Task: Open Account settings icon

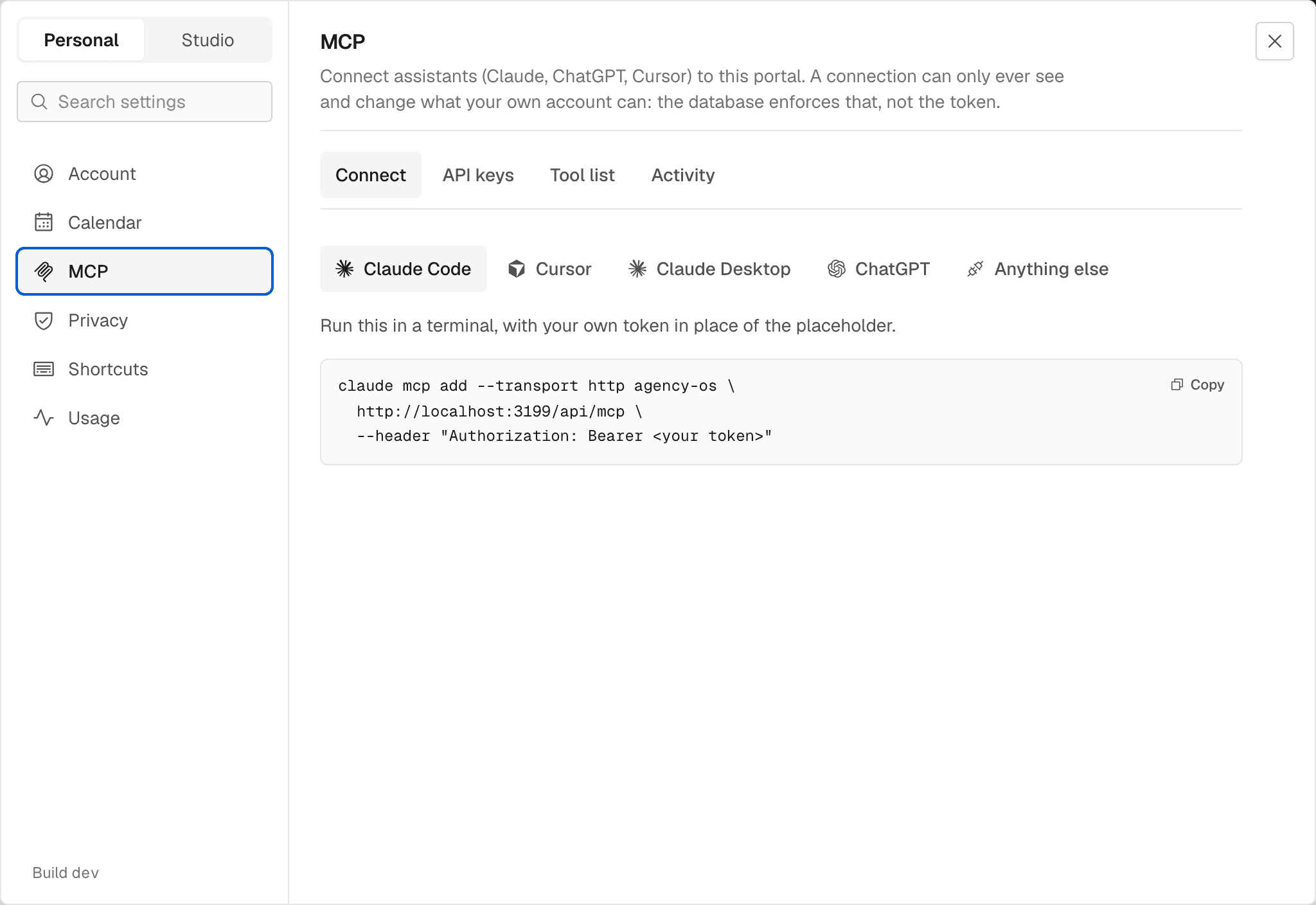Action: point(44,174)
